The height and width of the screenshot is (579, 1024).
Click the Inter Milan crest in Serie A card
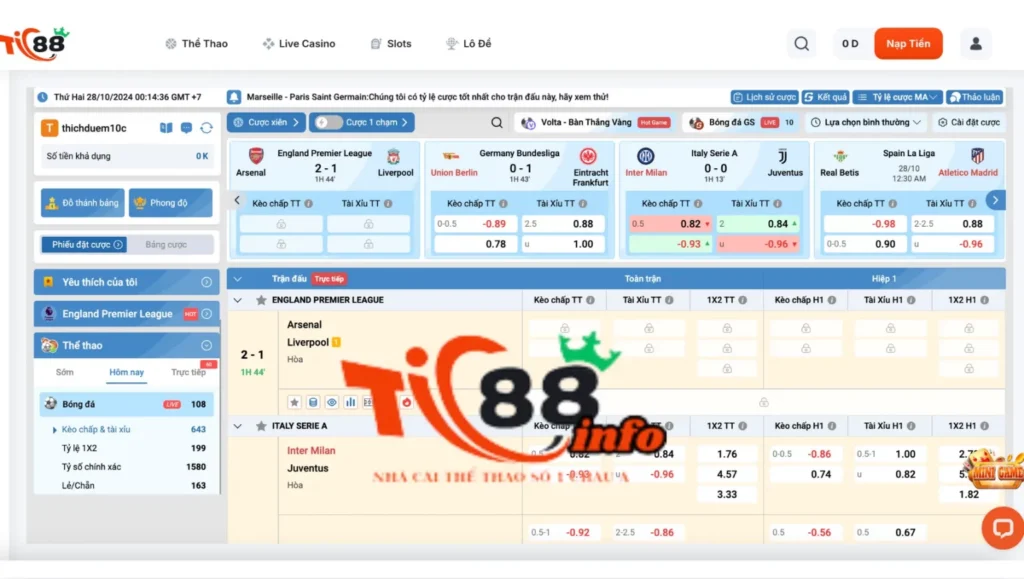tap(645, 156)
